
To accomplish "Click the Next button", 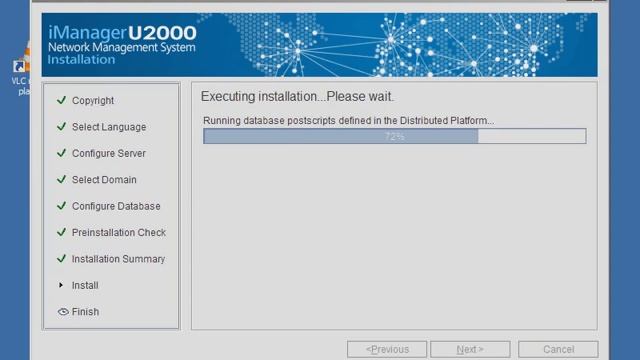I will pos(470,349).
